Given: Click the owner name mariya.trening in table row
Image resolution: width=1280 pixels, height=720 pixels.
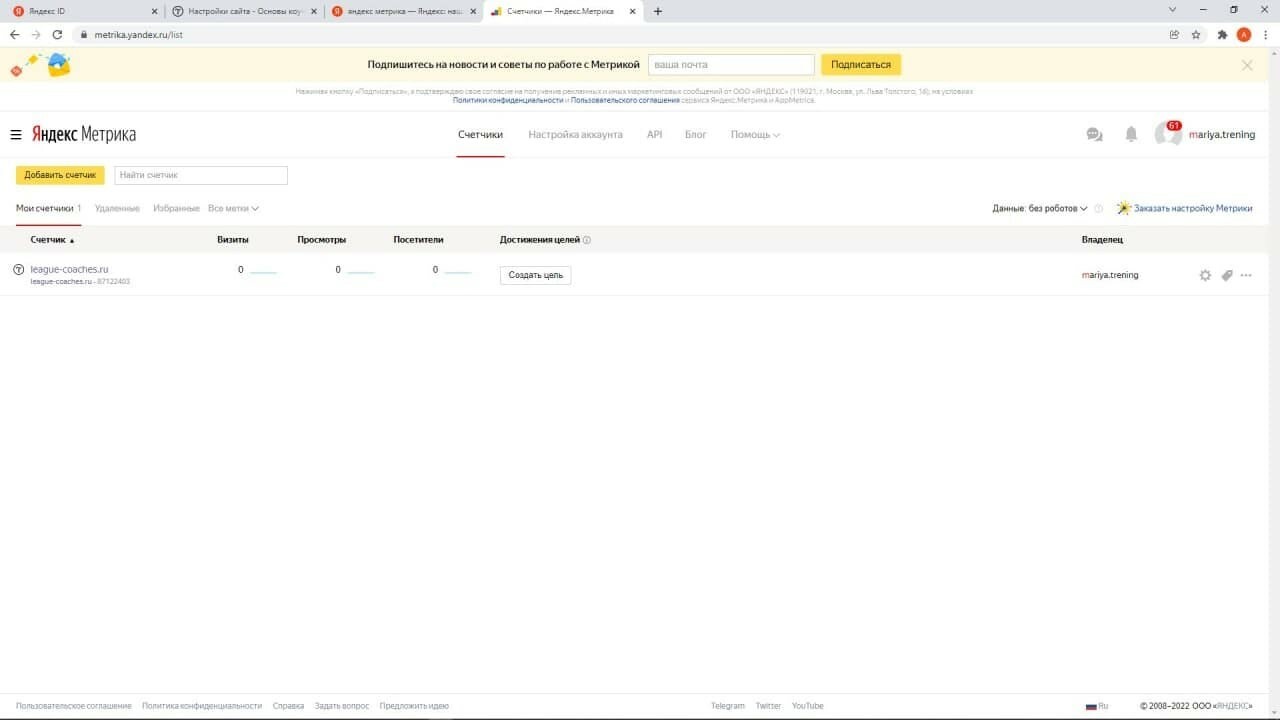Looking at the screenshot, I should 1110,275.
